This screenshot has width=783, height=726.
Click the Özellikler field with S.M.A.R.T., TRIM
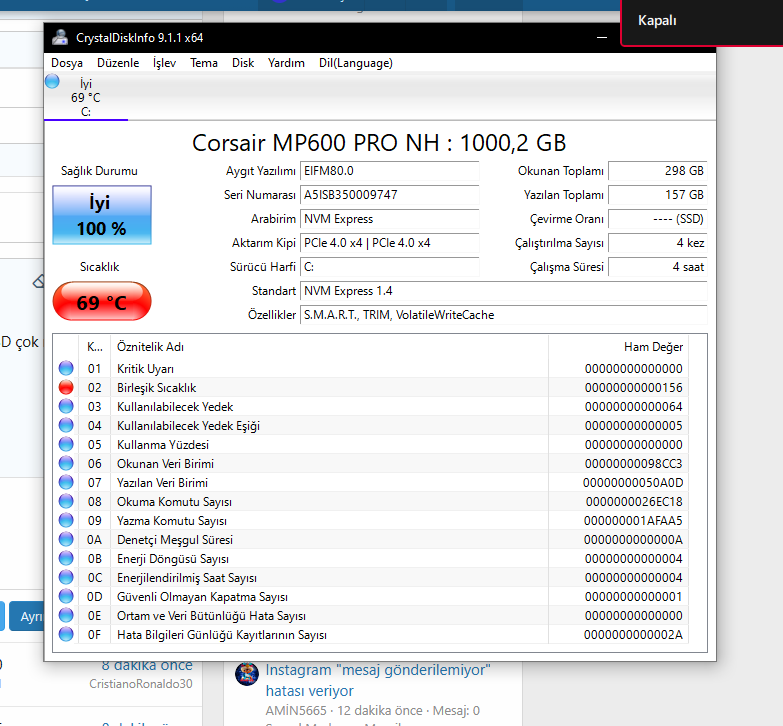(x=503, y=315)
